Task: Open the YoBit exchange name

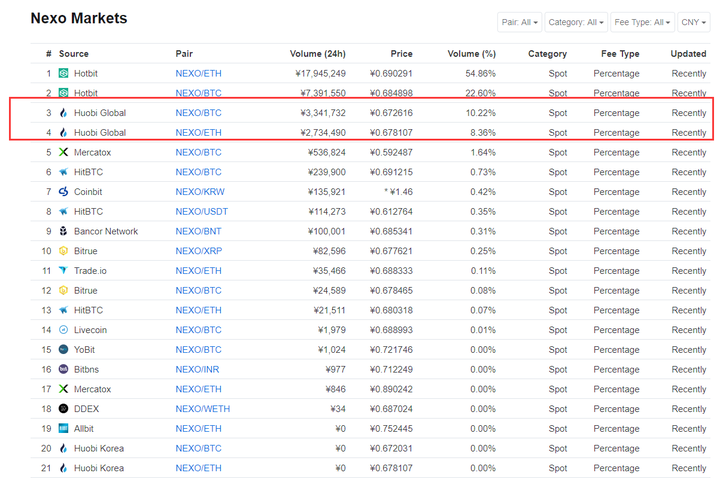Action: point(84,350)
